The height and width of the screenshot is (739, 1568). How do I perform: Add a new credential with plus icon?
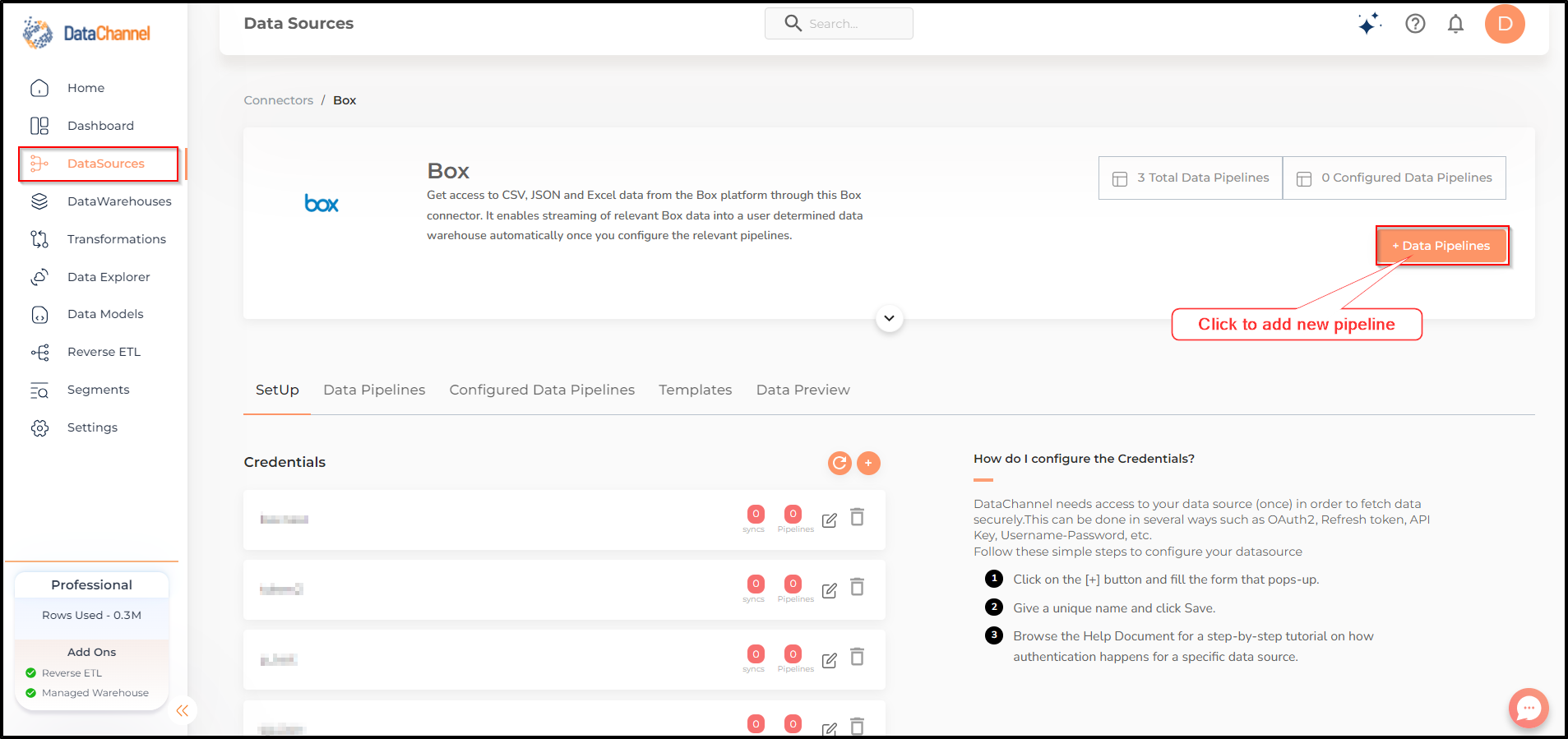[868, 464]
